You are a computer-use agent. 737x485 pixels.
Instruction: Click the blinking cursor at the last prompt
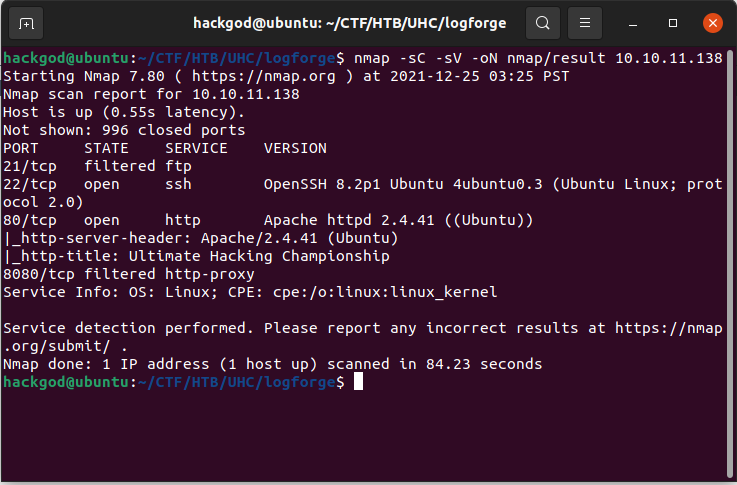point(358,383)
